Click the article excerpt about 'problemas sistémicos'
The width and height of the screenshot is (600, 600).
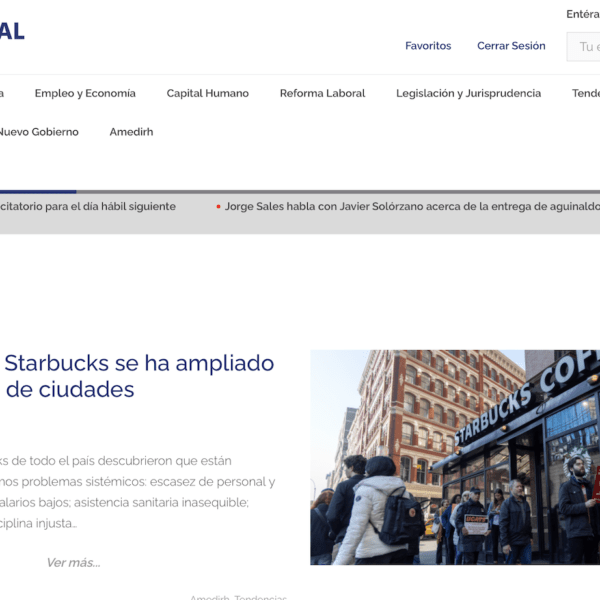coord(137,492)
